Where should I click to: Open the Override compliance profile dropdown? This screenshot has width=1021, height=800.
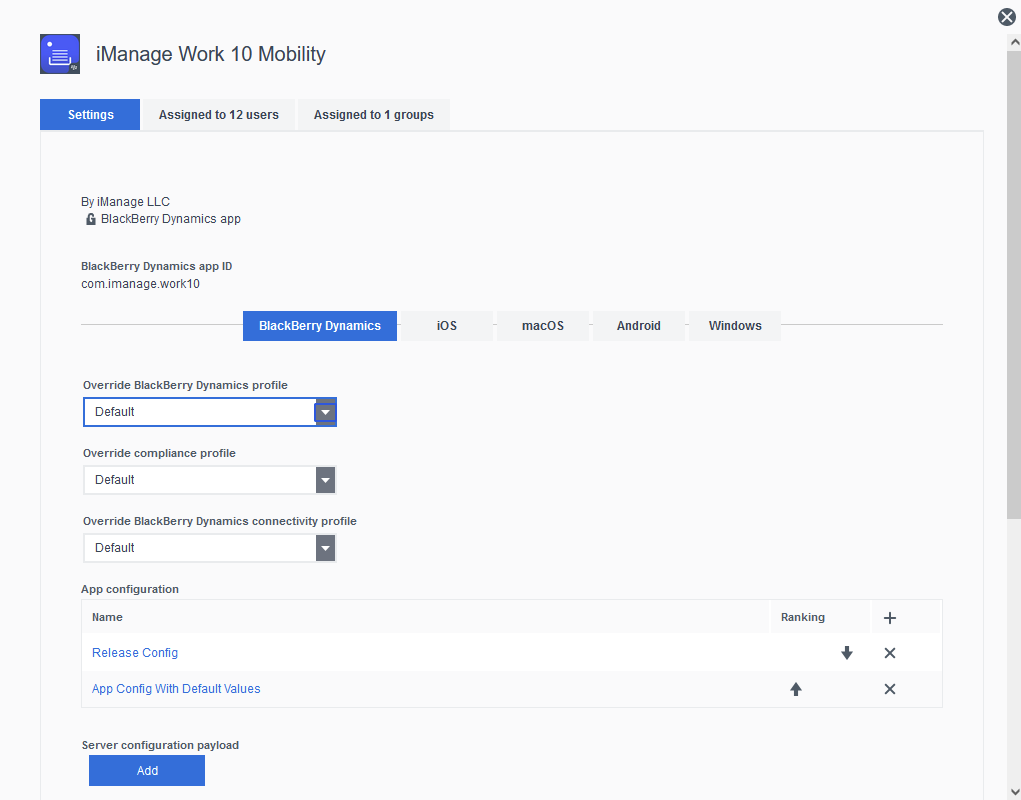[x=325, y=480]
